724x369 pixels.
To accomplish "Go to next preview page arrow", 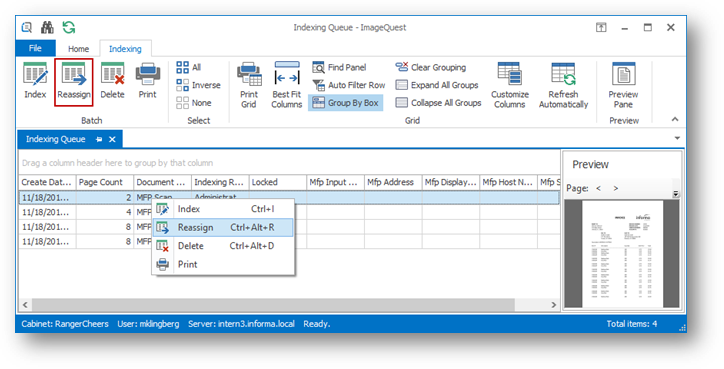I will coord(615,188).
